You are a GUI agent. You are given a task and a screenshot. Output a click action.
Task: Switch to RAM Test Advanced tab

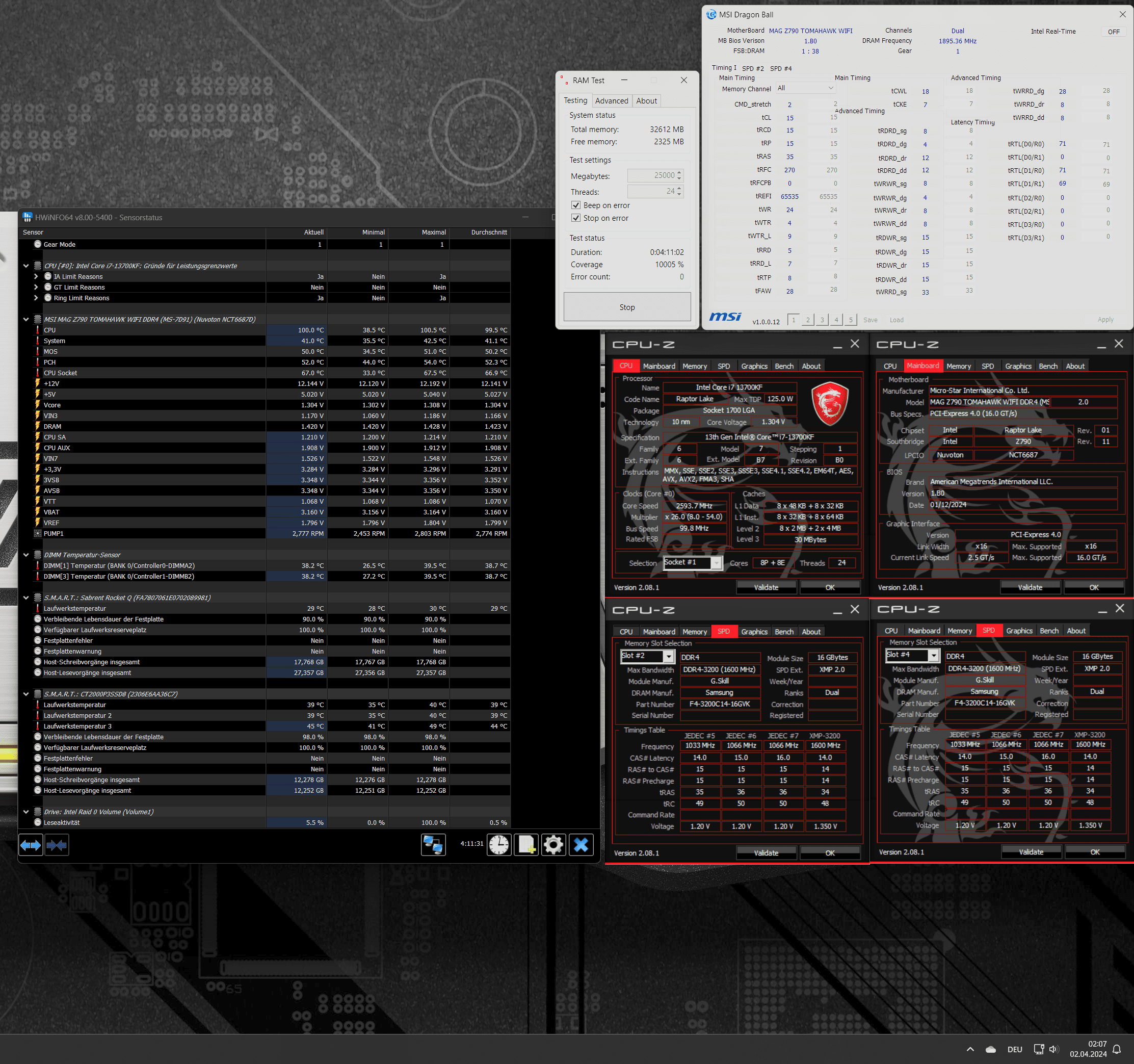[x=612, y=101]
